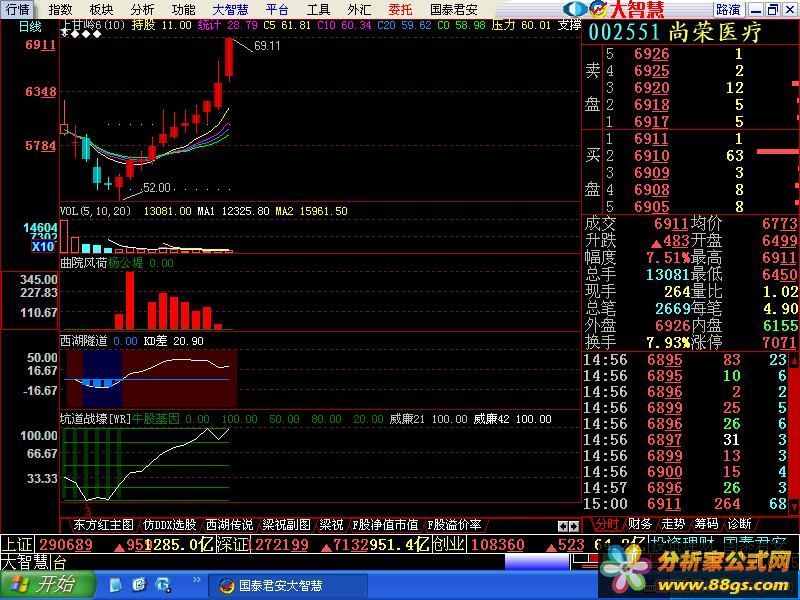Open the 外汇 menu

[359, 10]
